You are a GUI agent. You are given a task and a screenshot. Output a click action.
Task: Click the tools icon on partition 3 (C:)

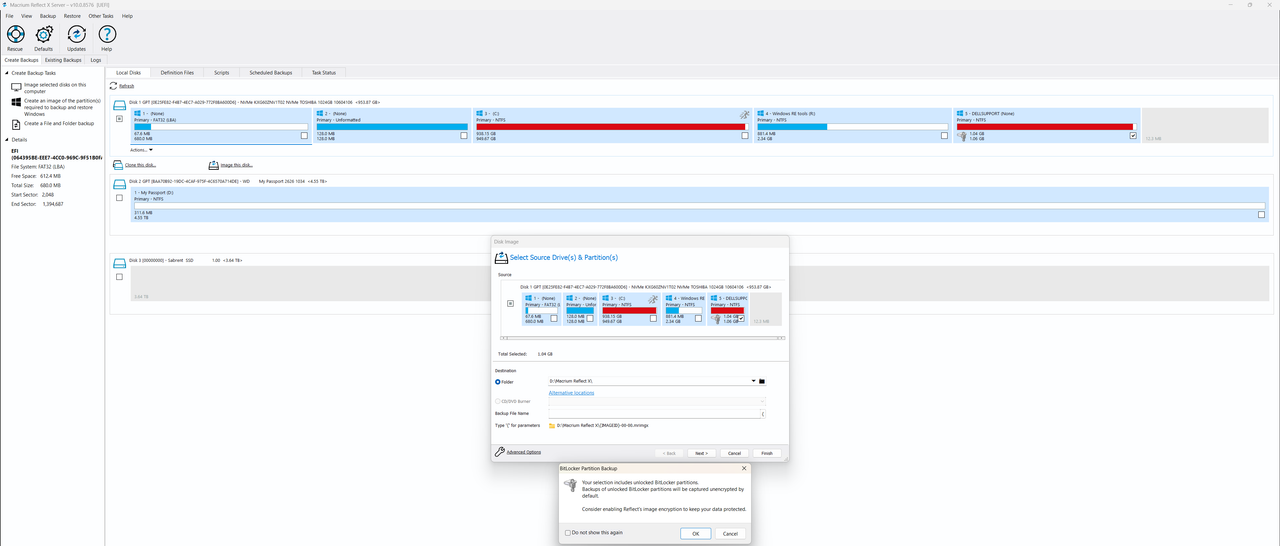click(744, 115)
